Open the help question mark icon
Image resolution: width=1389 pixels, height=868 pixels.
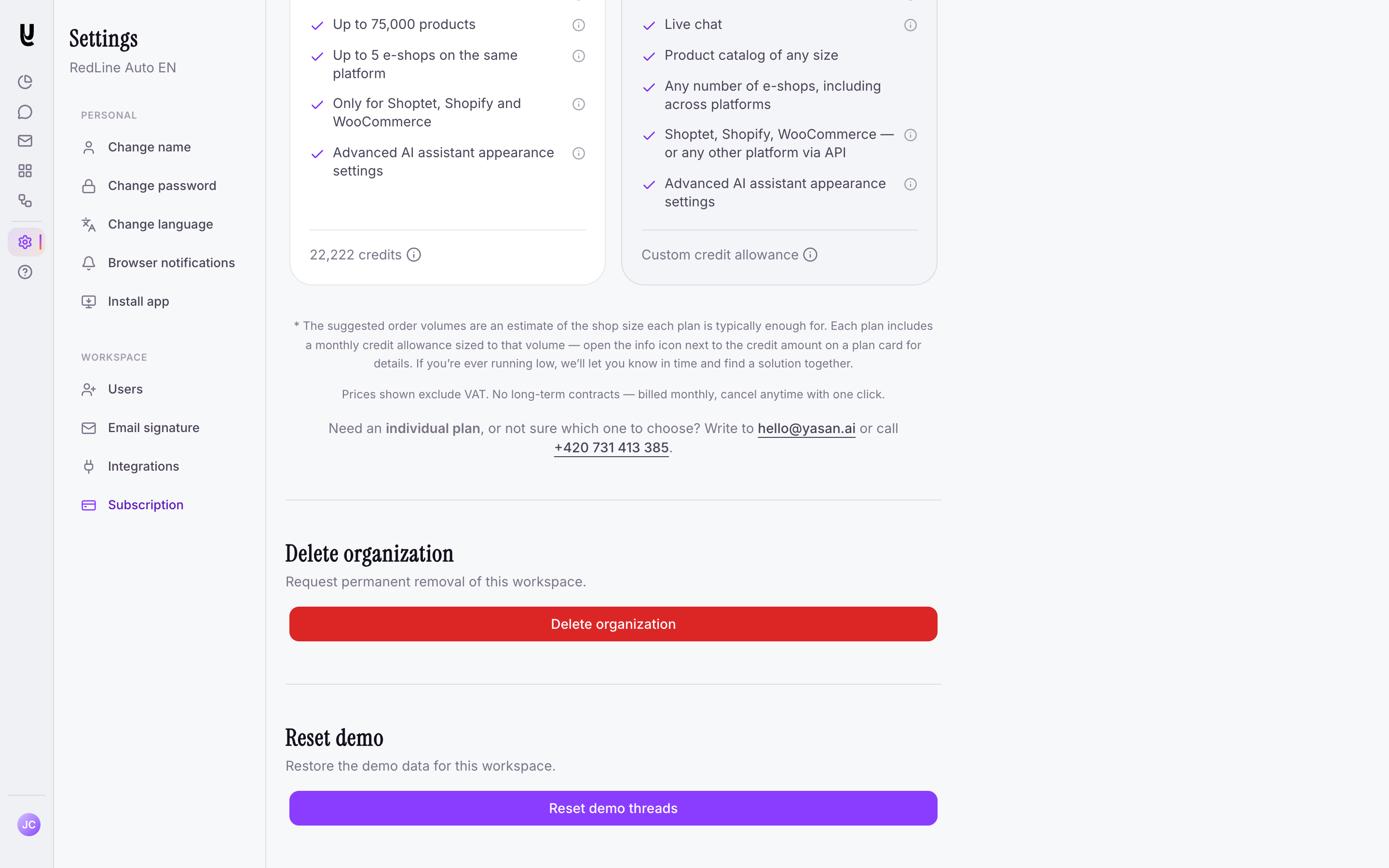[x=25, y=272]
